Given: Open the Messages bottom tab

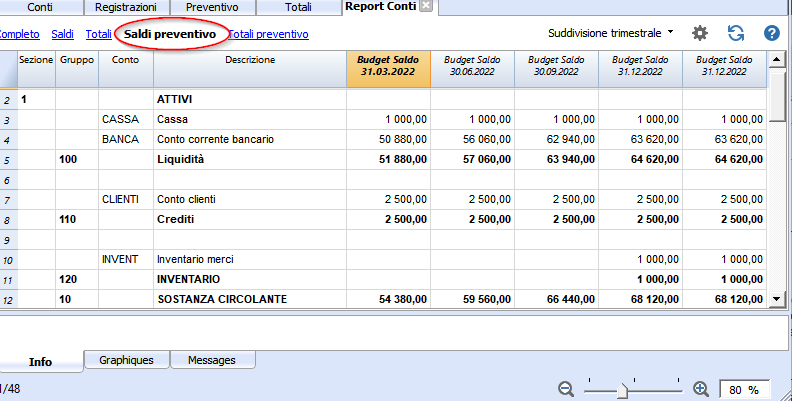Looking at the screenshot, I should [212, 360].
